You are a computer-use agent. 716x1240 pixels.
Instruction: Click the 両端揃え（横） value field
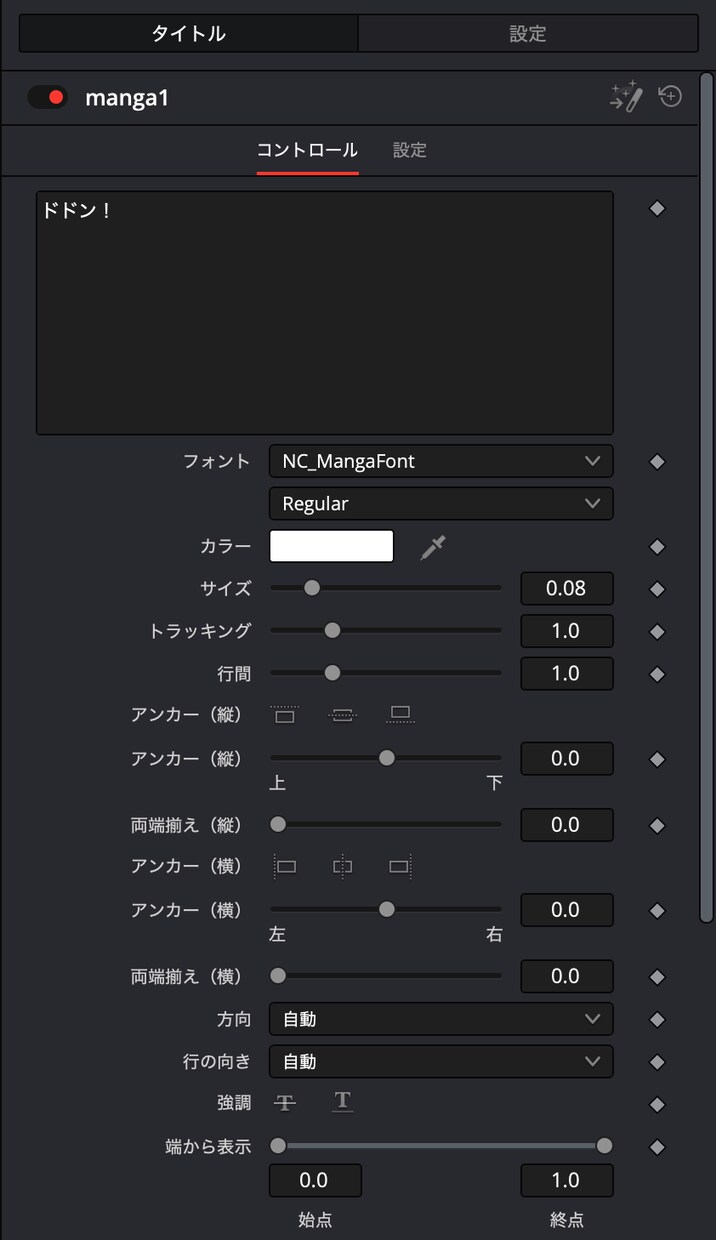click(567, 976)
